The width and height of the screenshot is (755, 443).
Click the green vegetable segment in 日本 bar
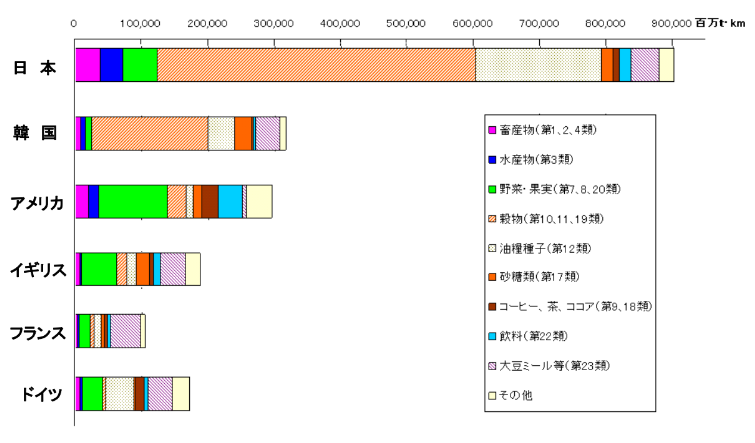point(140,65)
